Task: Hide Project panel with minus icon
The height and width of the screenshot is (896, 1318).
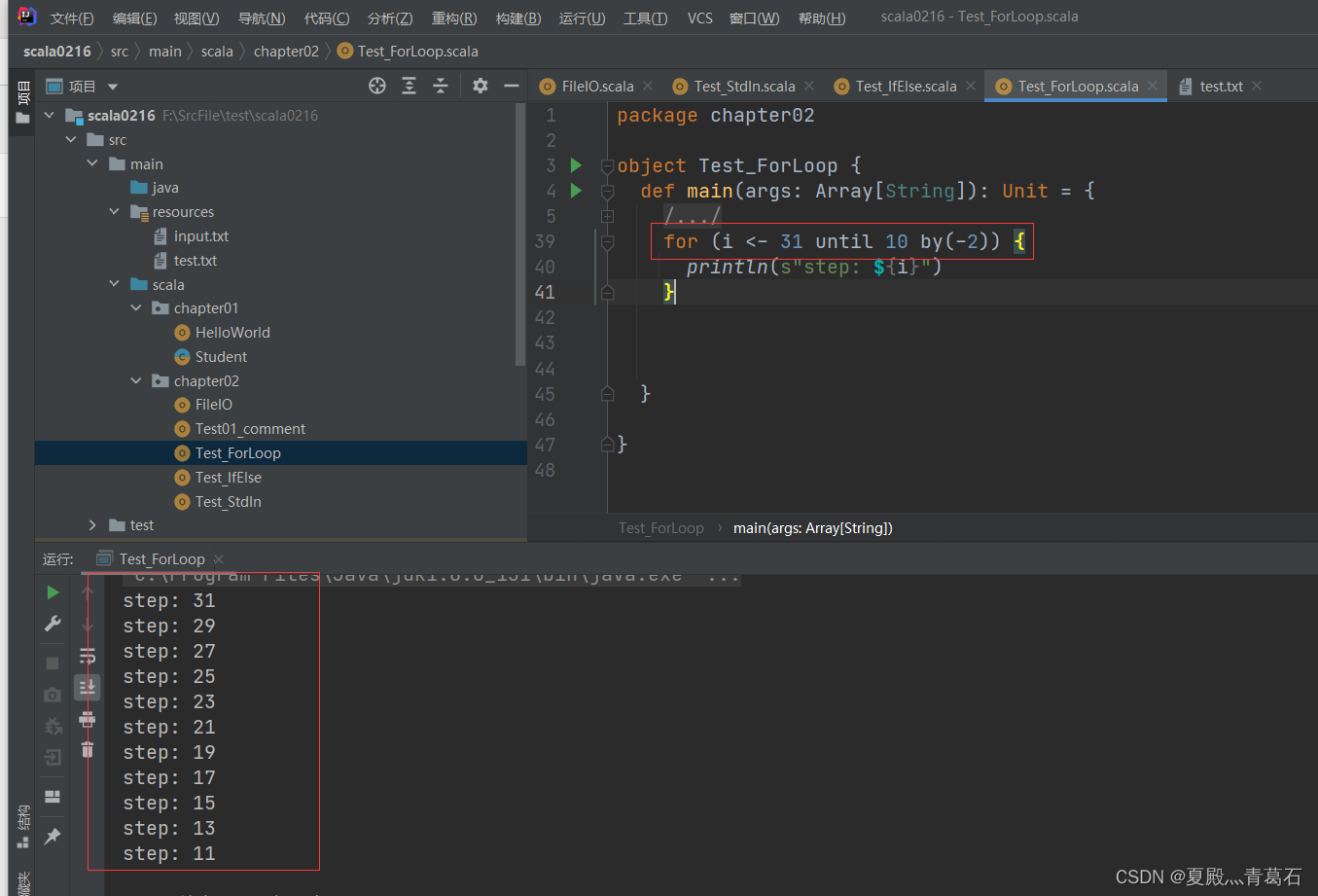Action: [x=512, y=86]
